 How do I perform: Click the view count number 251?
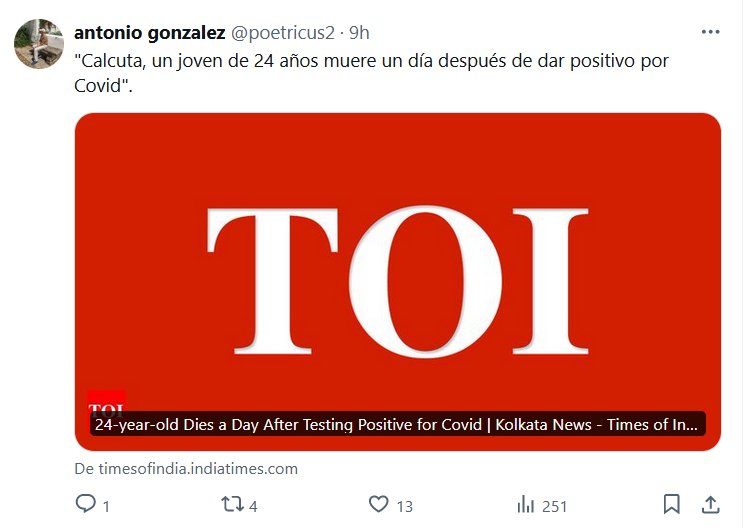[x=554, y=506]
